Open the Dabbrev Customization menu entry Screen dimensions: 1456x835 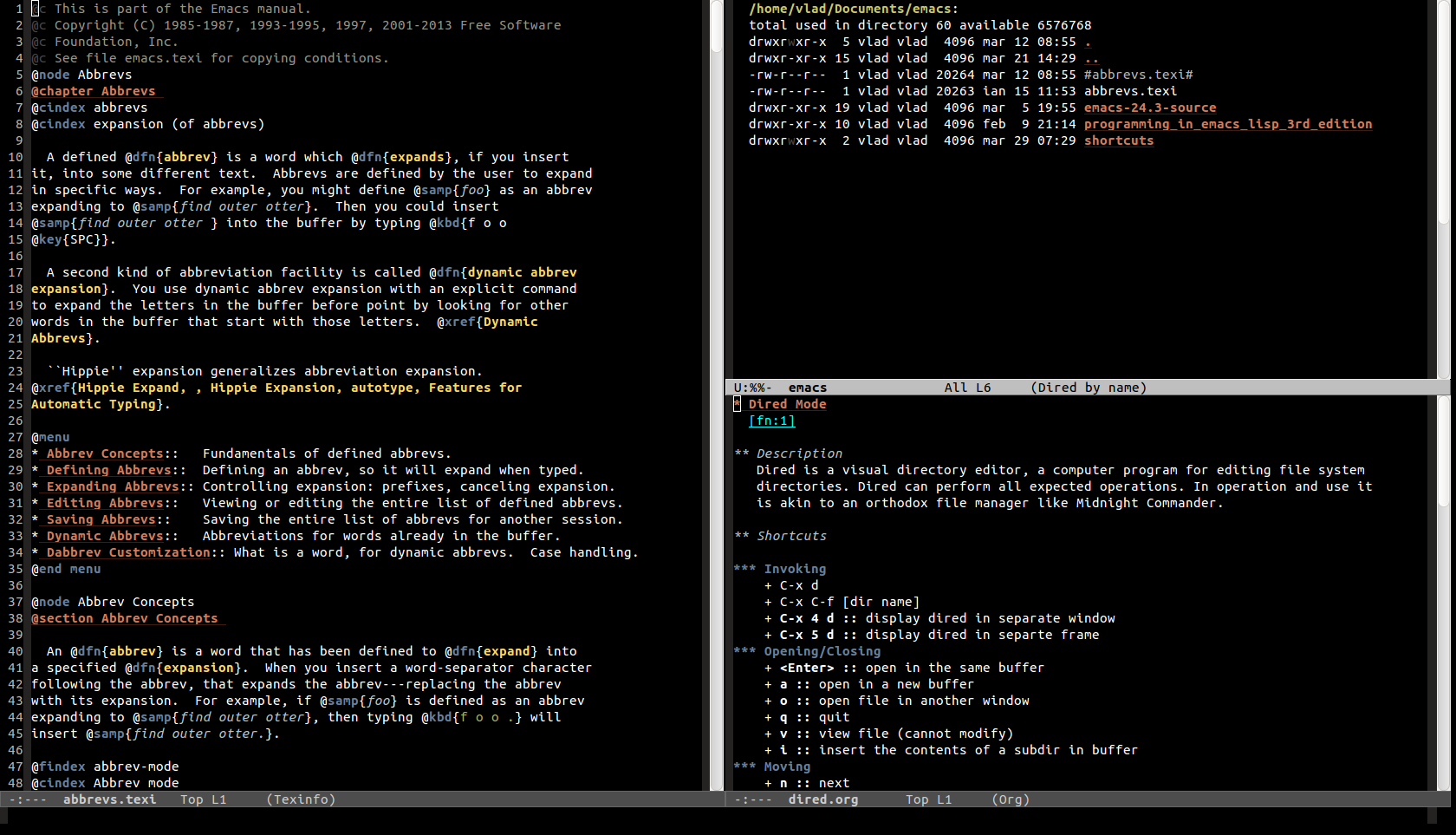128,552
